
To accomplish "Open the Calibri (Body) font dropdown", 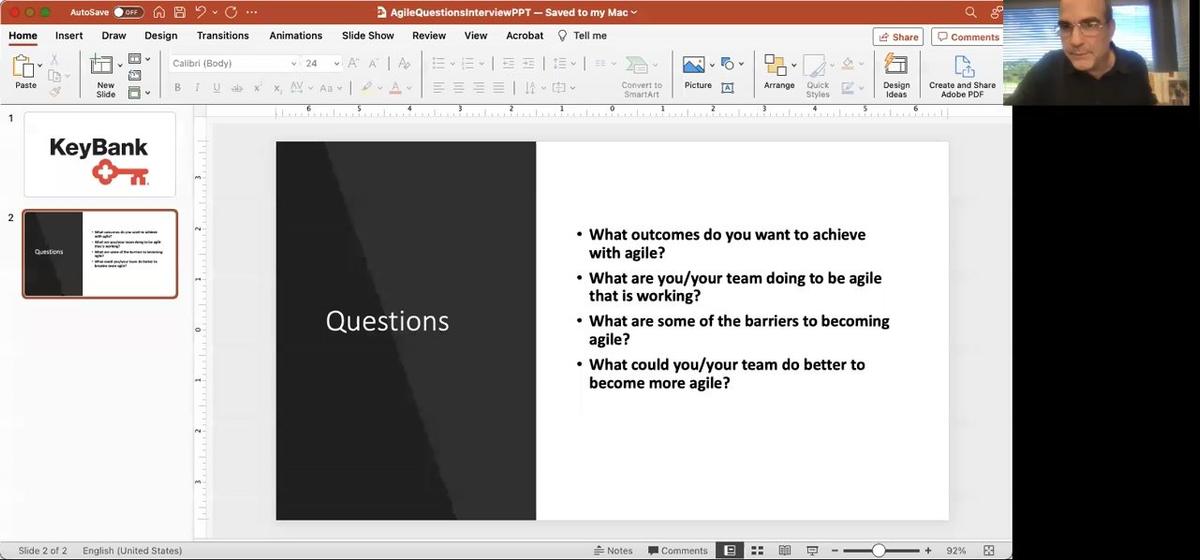I will [293, 63].
